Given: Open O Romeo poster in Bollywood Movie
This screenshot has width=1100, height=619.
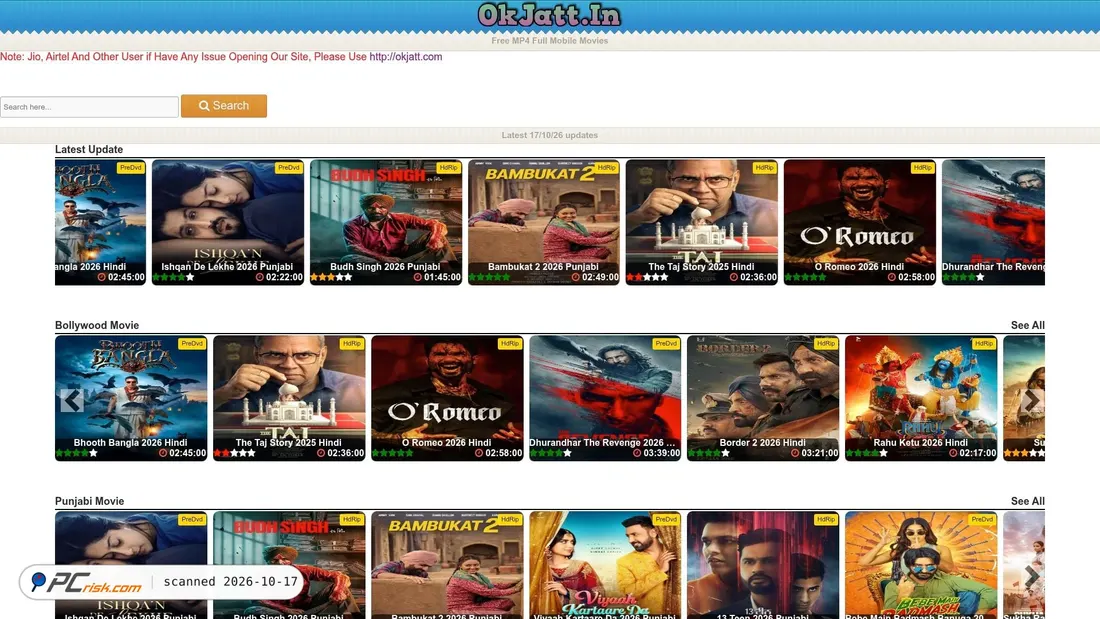Looking at the screenshot, I should click(x=447, y=398).
